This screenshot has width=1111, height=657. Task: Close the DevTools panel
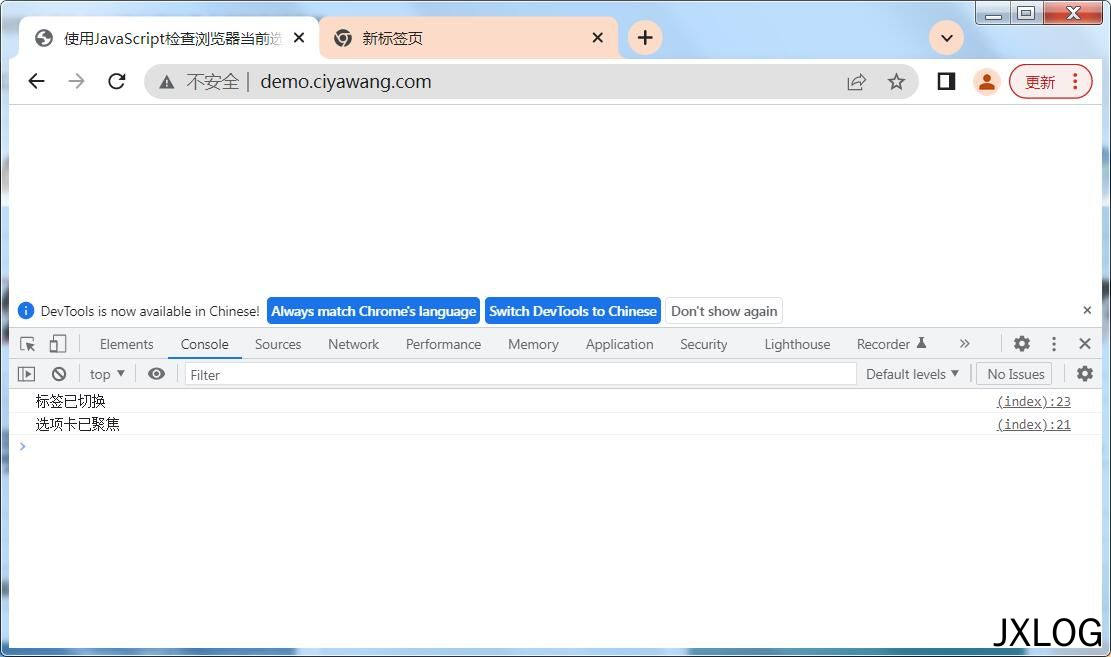(1085, 344)
